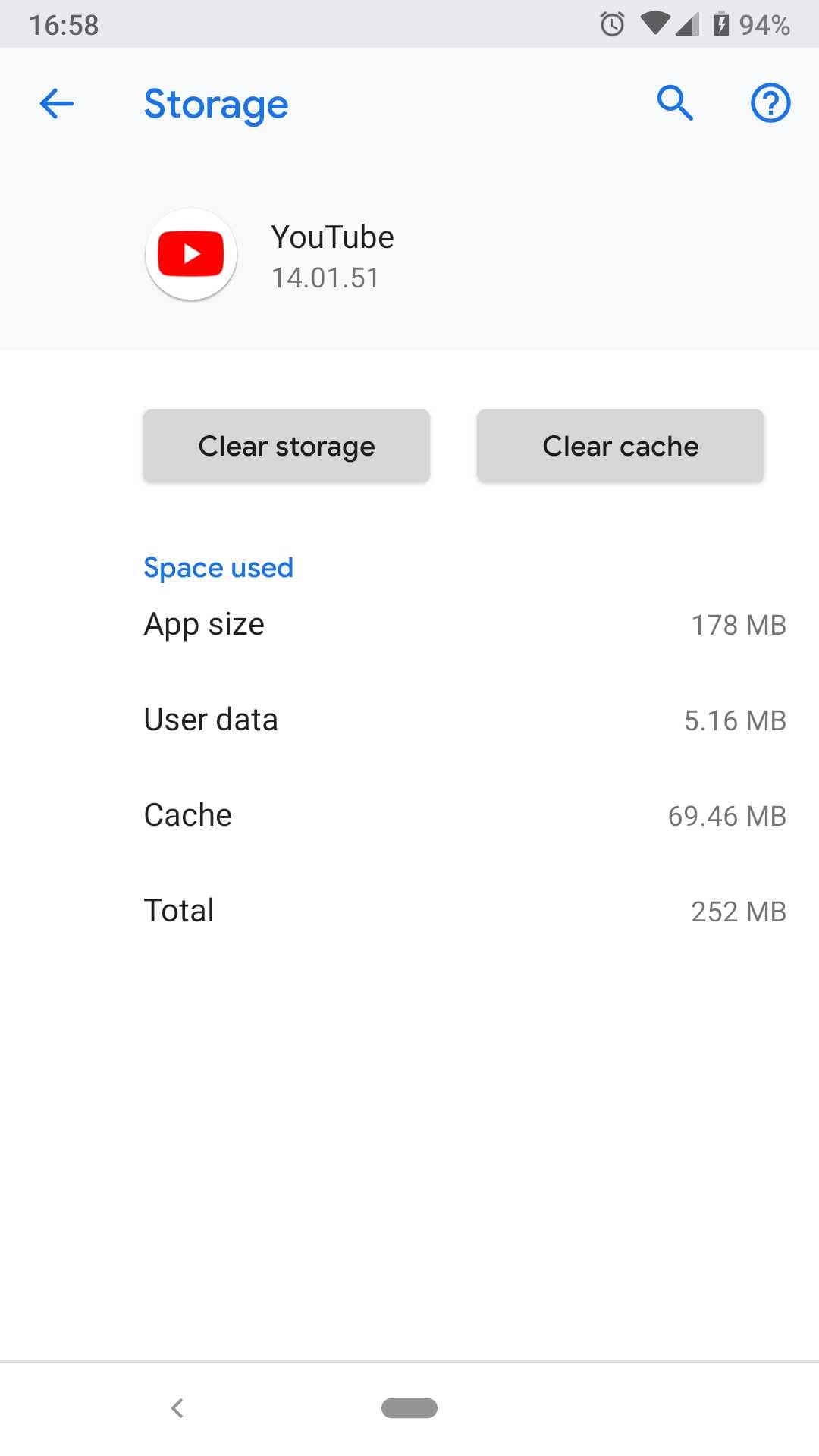
Task: Tap the YouTube app icon
Action: pos(191,254)
